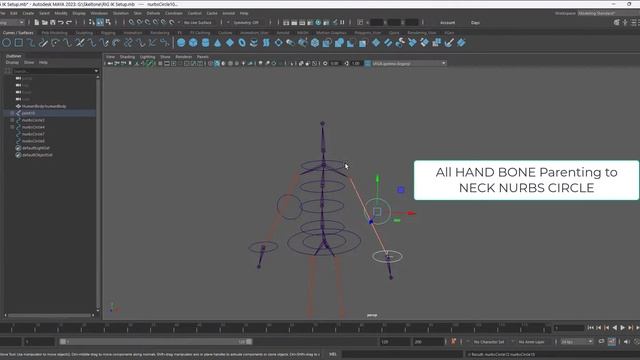The width and height of the screenshot is (640, 360).
Task: Open the No Live Surface dropdown
Action: click(x=198, y=22)
